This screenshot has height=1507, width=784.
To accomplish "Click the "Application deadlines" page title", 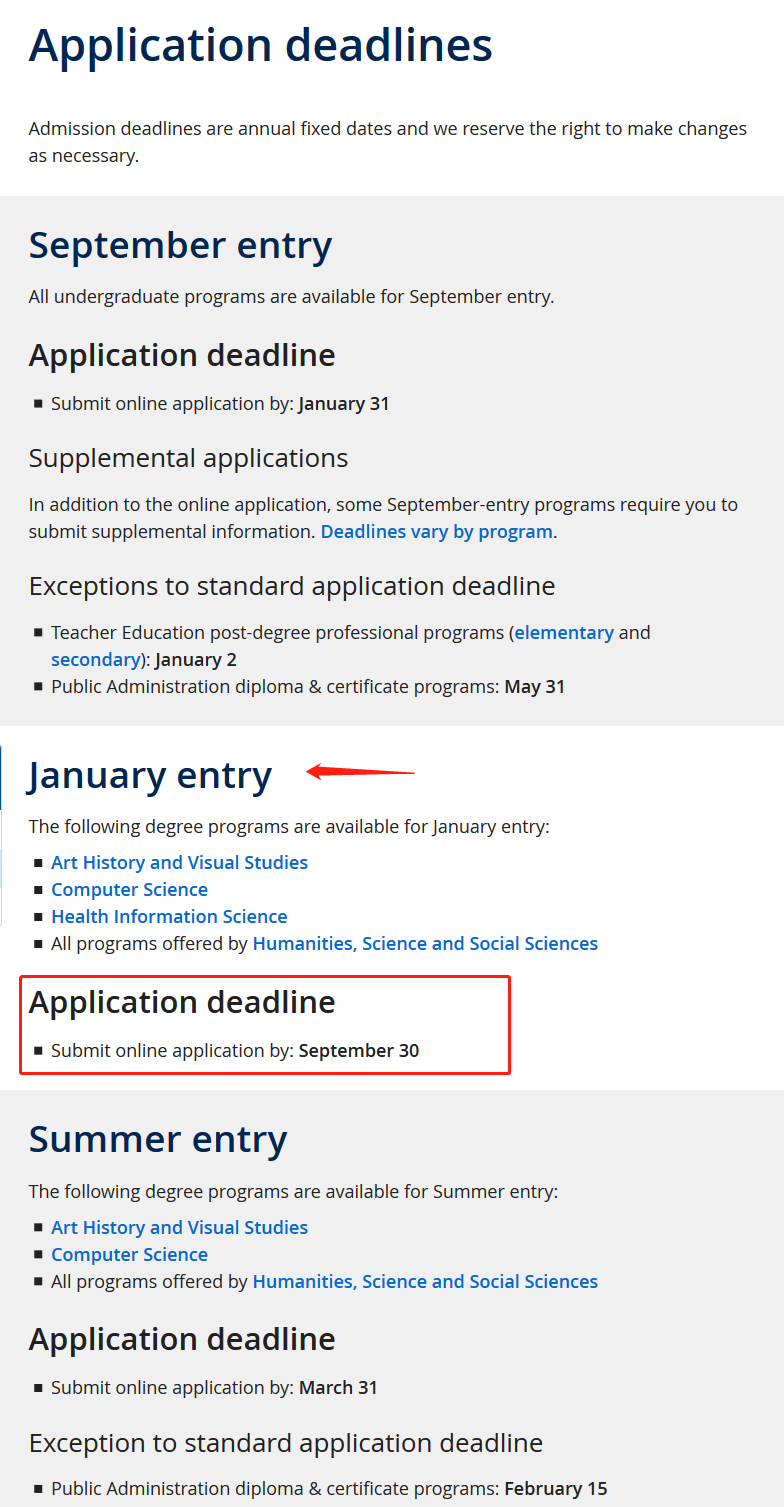I will click(260, 46).
